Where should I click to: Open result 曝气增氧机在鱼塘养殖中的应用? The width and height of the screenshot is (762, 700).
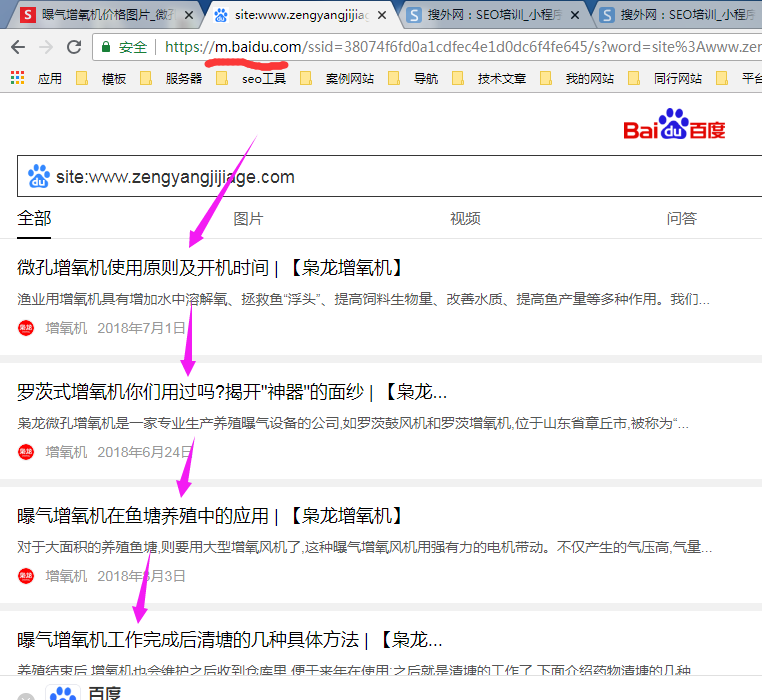click(143, 516)
